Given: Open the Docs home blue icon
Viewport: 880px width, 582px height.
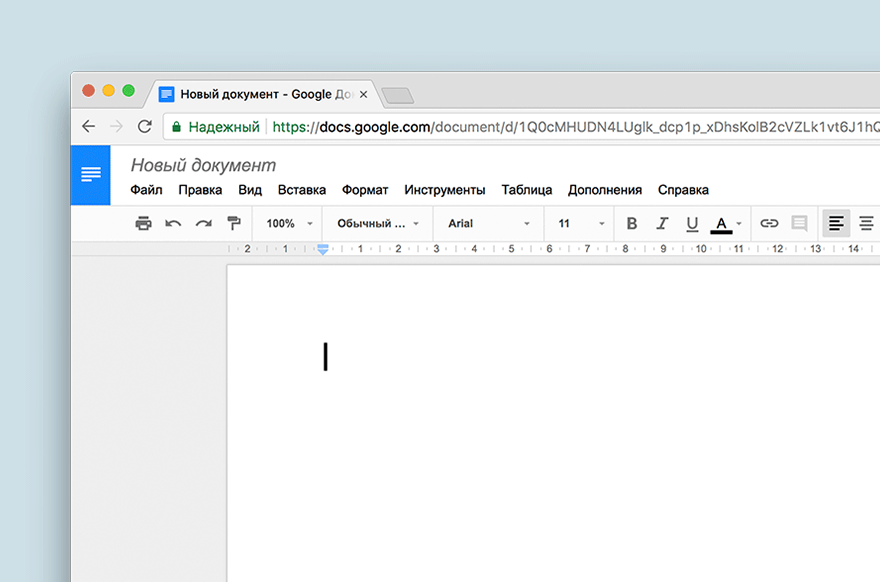Looking at the screenshot, I should [90, 175].
